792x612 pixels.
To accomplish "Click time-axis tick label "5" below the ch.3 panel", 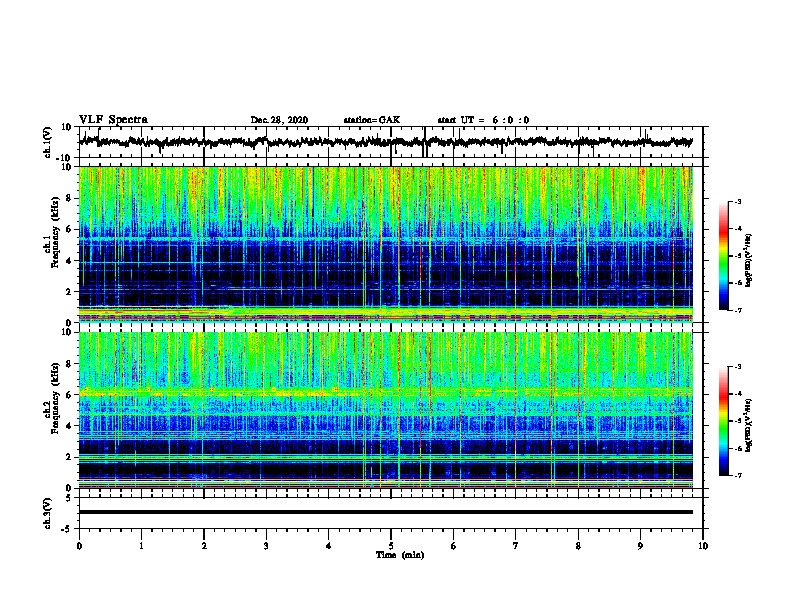I will [x=391, y=546].
